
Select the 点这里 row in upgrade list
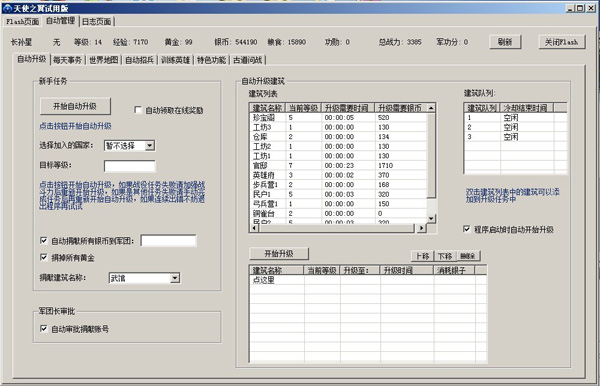pyautogui.click(x=368, y=280)
